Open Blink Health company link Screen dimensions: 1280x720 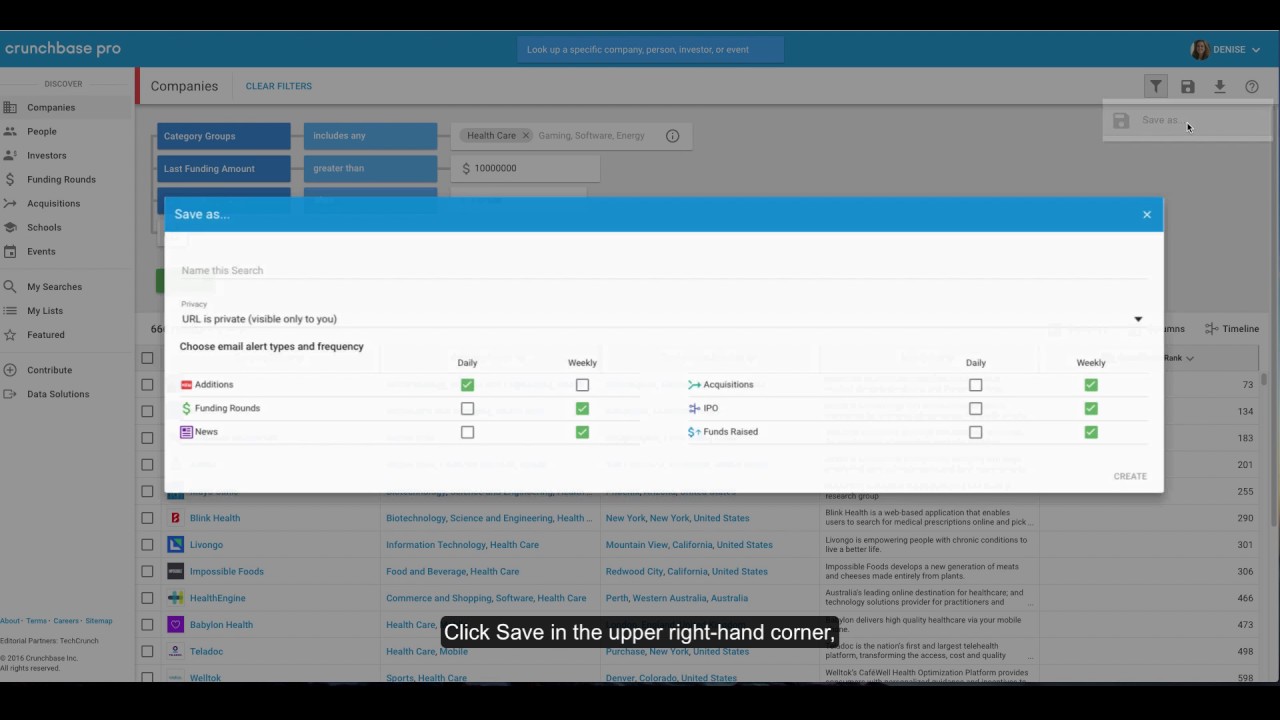coord(215,518)
